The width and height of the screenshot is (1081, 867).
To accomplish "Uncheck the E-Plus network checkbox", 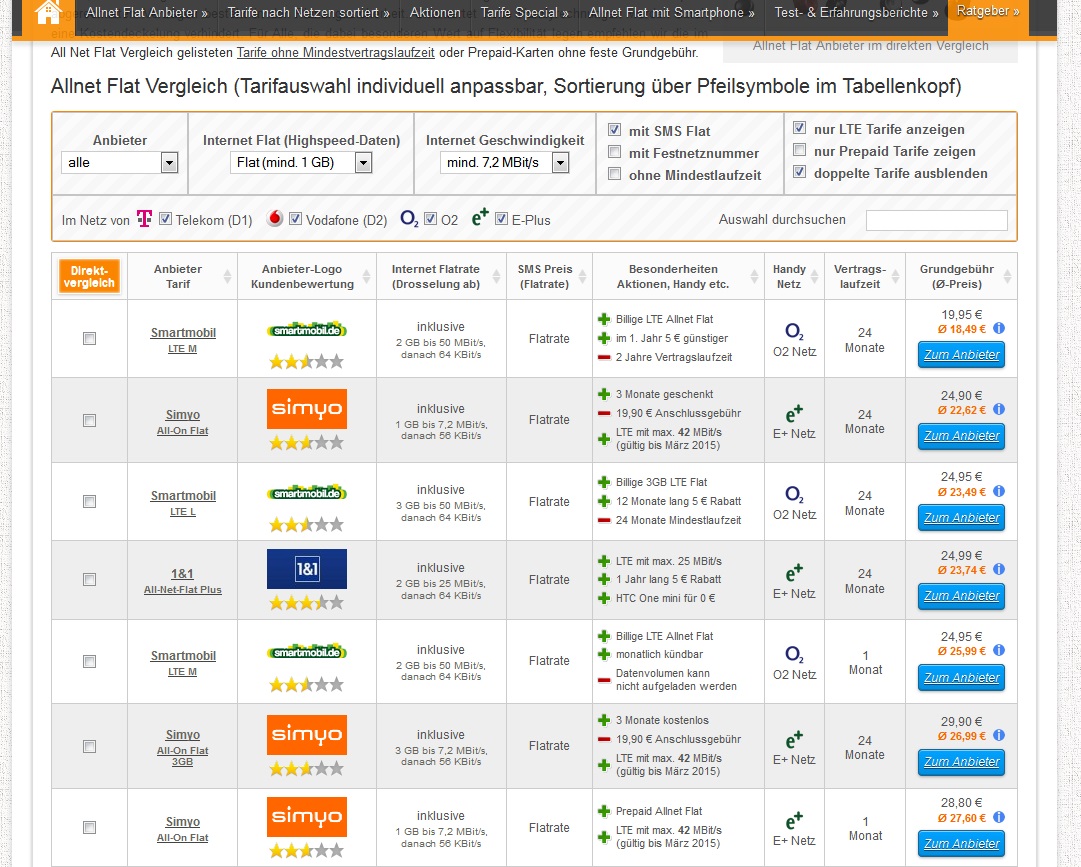I will (x=501, y=218).
